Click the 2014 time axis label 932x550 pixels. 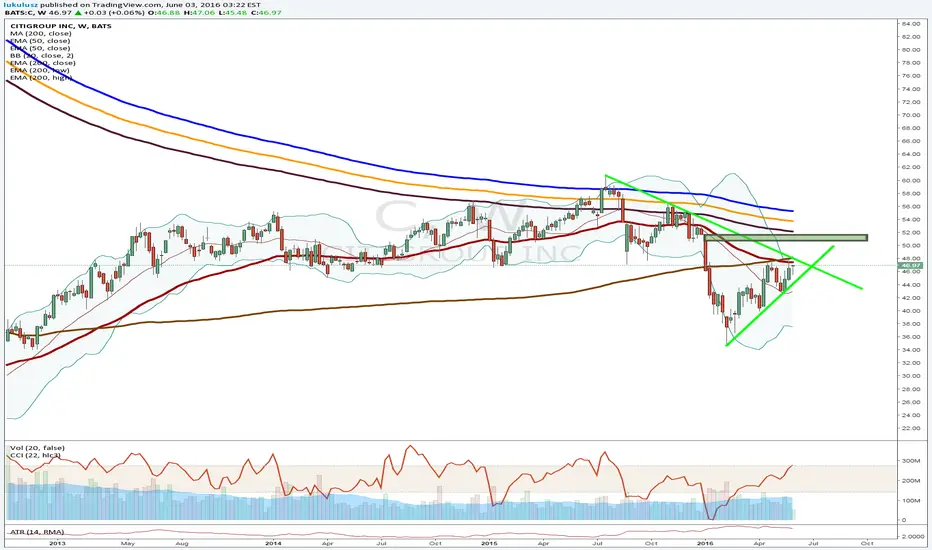click(273, 543)
